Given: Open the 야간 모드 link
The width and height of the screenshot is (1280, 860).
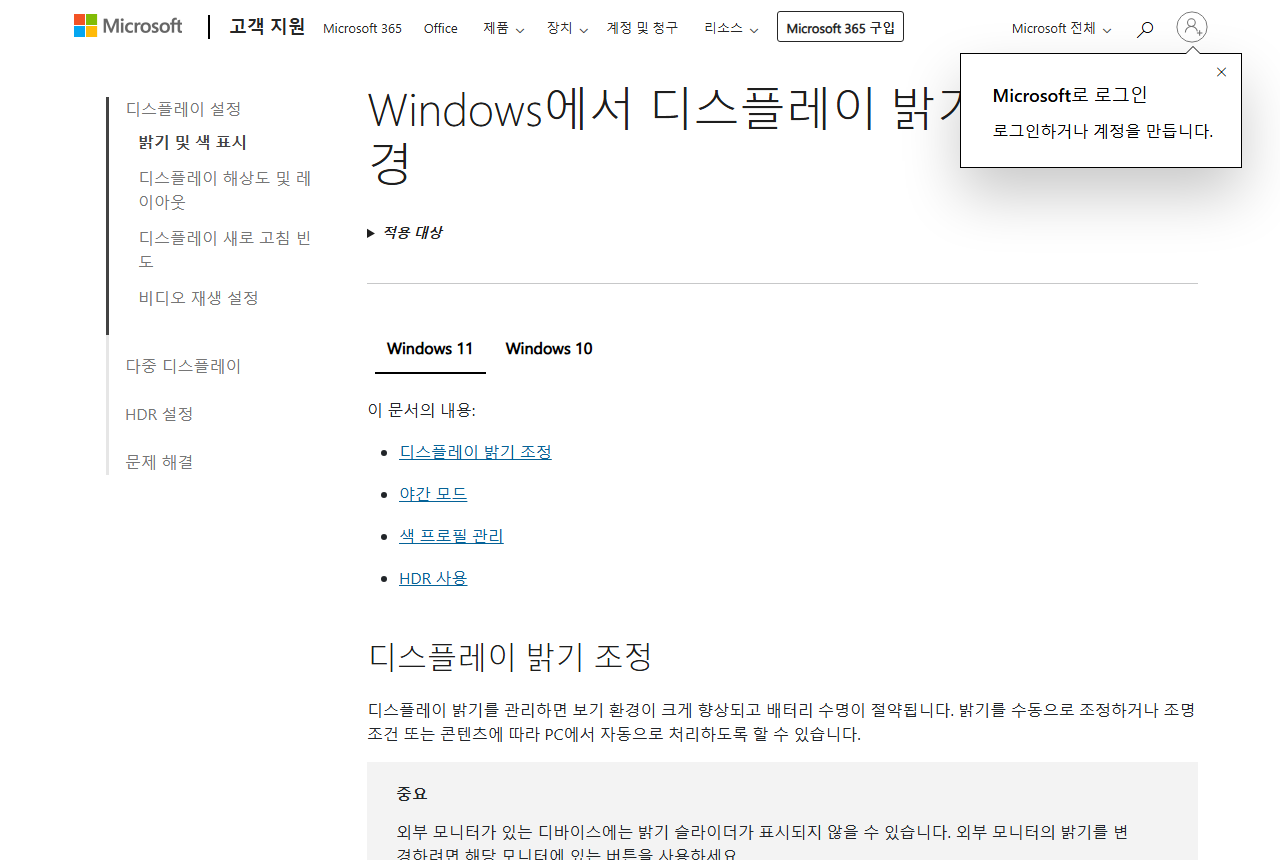Looking at the screenshot, I should coord(433,494).
